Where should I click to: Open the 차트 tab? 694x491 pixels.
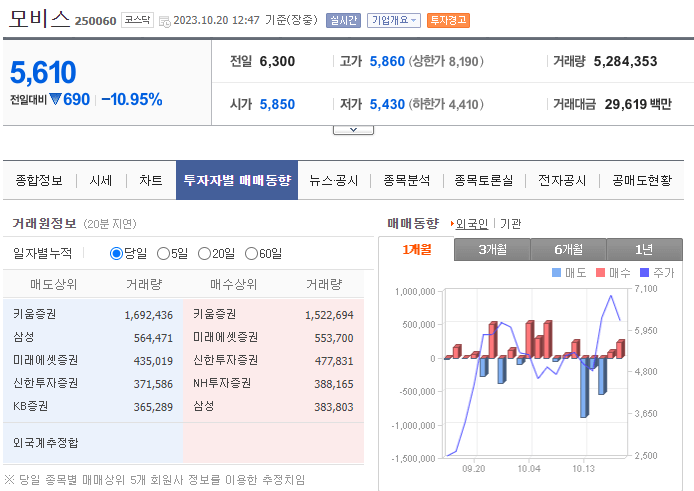[151, 181]
